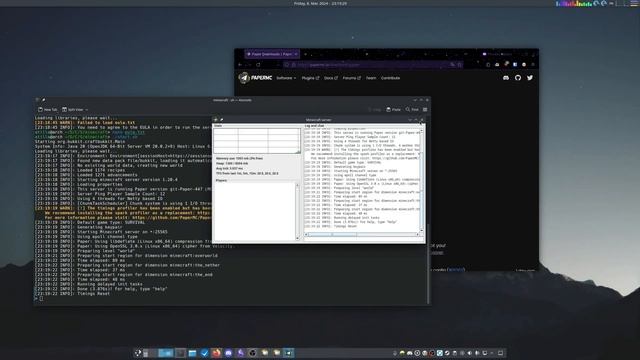640x360 pixels.
Task: Open the PaperMC GitHub icon link
Action: [x=518, y=78]
